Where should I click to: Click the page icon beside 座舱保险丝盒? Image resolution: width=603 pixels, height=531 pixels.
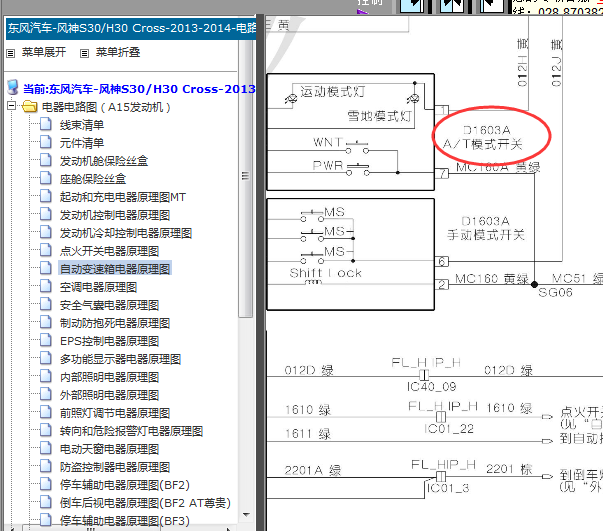point(46,178)
